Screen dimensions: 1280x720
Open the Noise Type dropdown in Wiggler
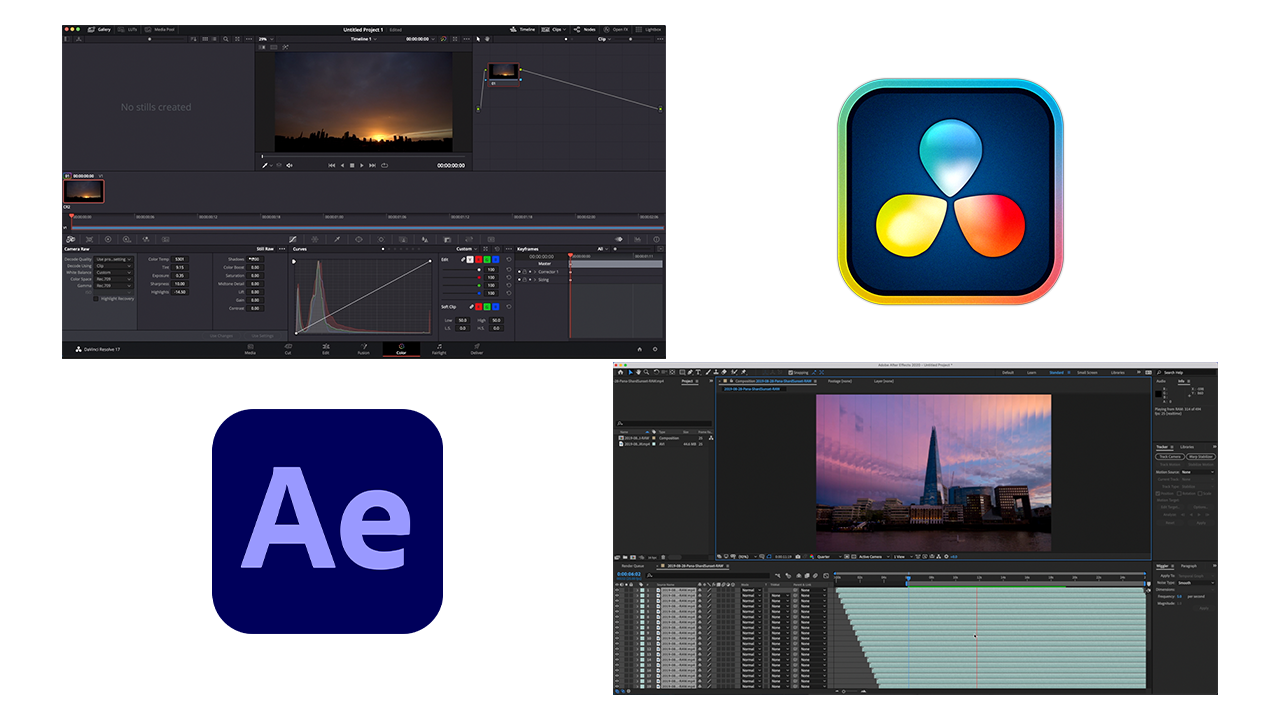(1196, 583)
